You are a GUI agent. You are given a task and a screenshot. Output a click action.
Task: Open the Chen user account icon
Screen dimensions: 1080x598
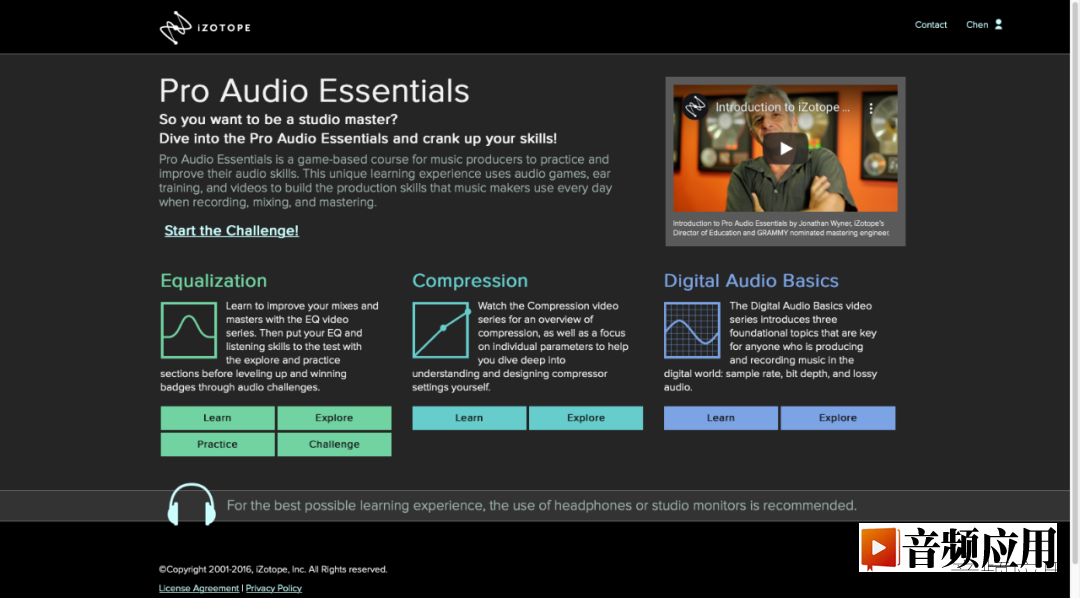click(x=999, y=25)
